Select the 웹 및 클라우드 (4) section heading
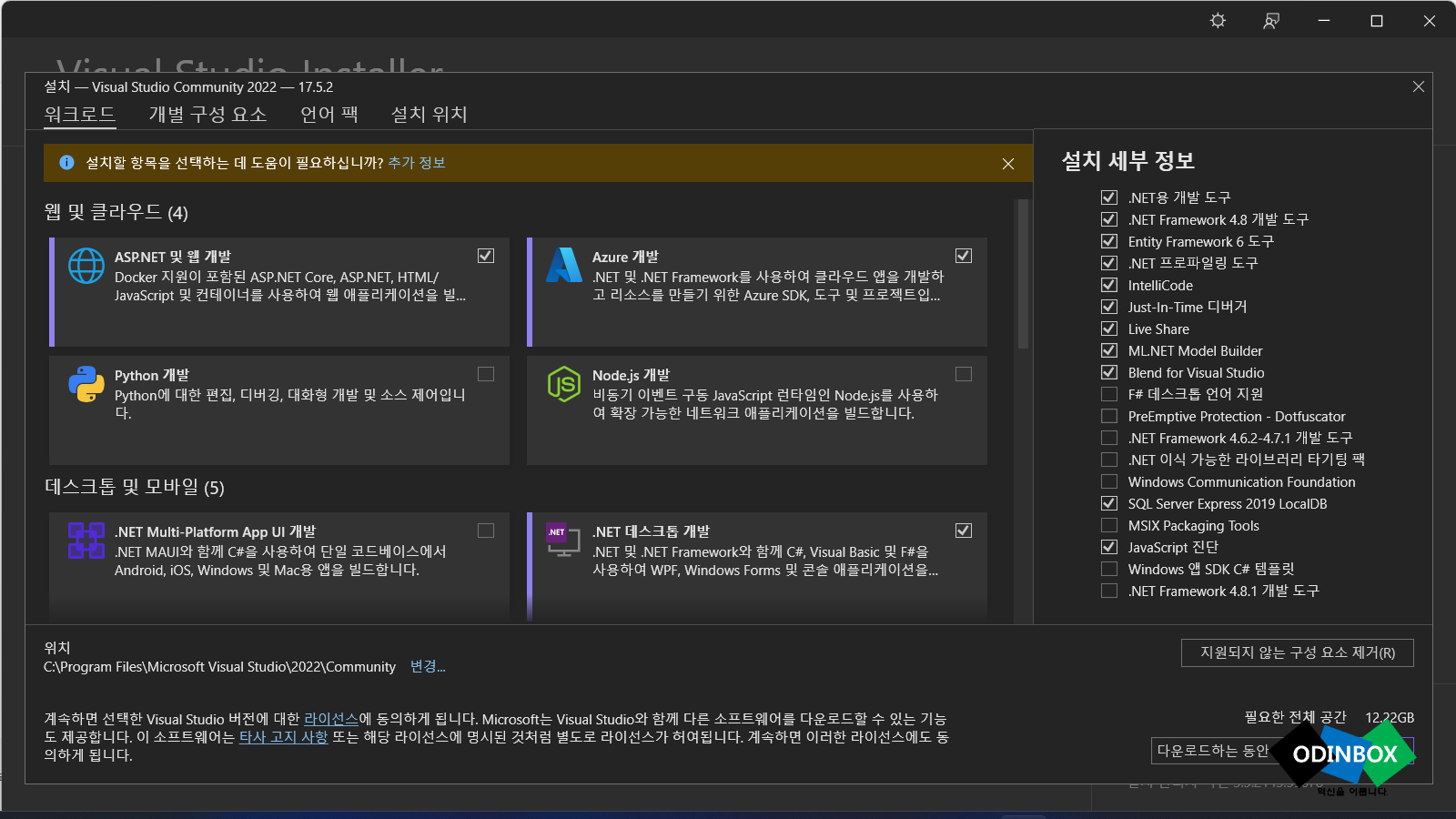1456x819 pixels. (116, 212)
